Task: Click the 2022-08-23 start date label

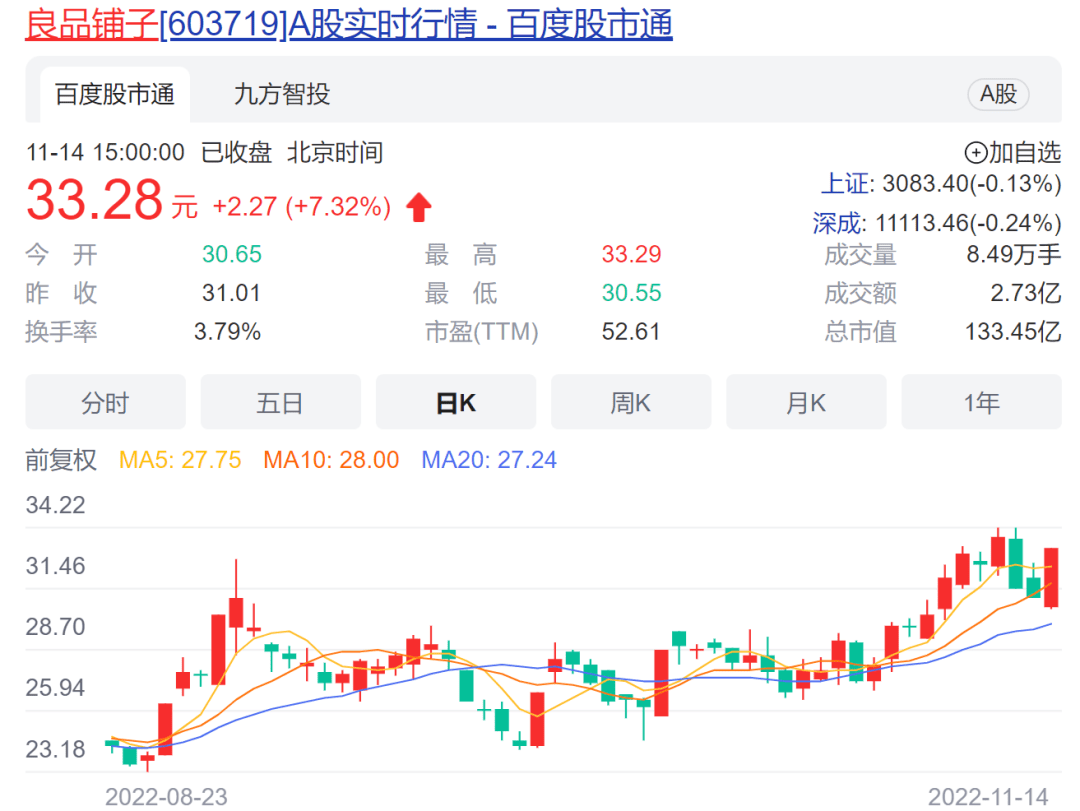Action: pyautogui.click(x=166, y=797)
